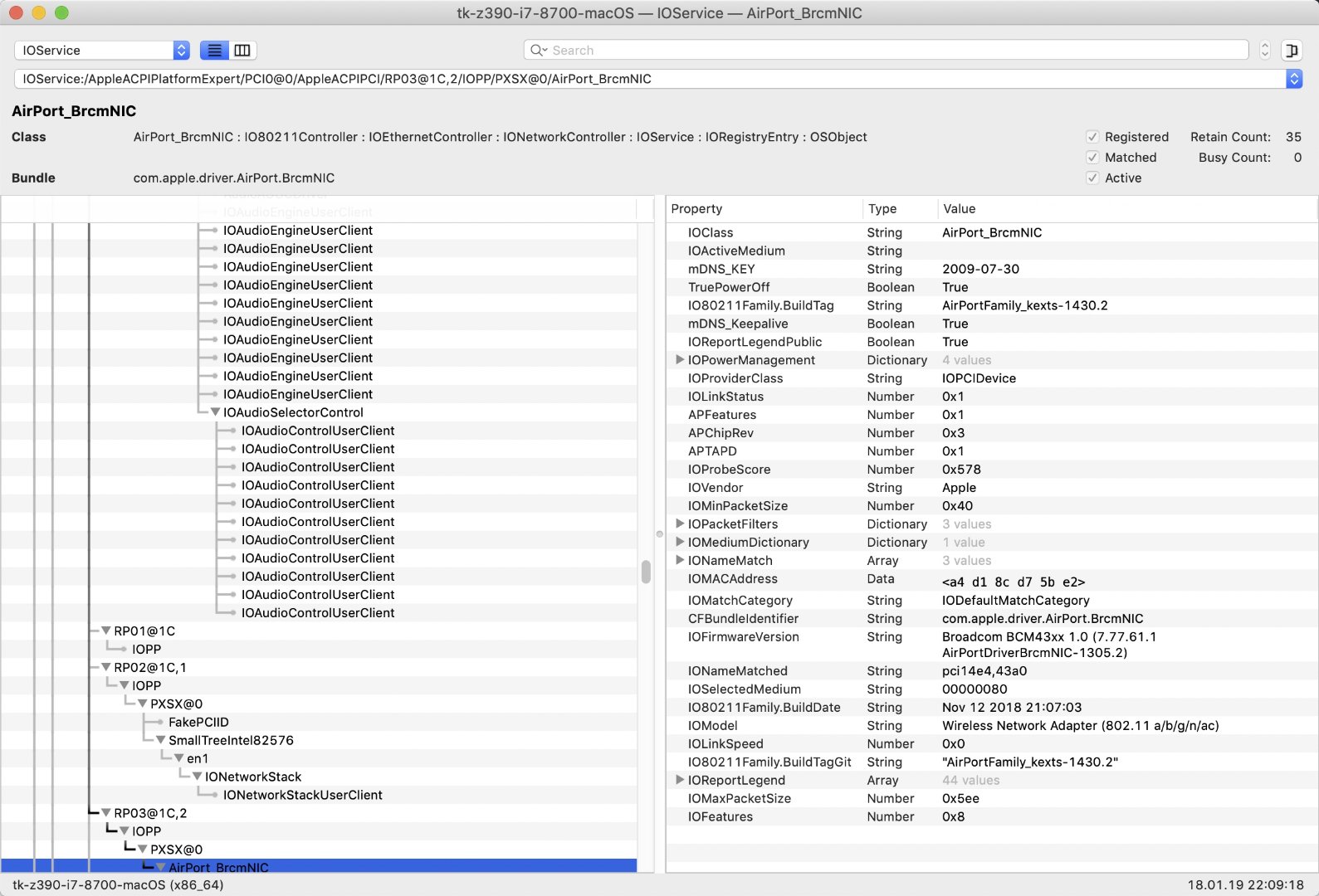Expand the IOPowerManagement dictionary
1319x896 pixels.
point(680,360)
